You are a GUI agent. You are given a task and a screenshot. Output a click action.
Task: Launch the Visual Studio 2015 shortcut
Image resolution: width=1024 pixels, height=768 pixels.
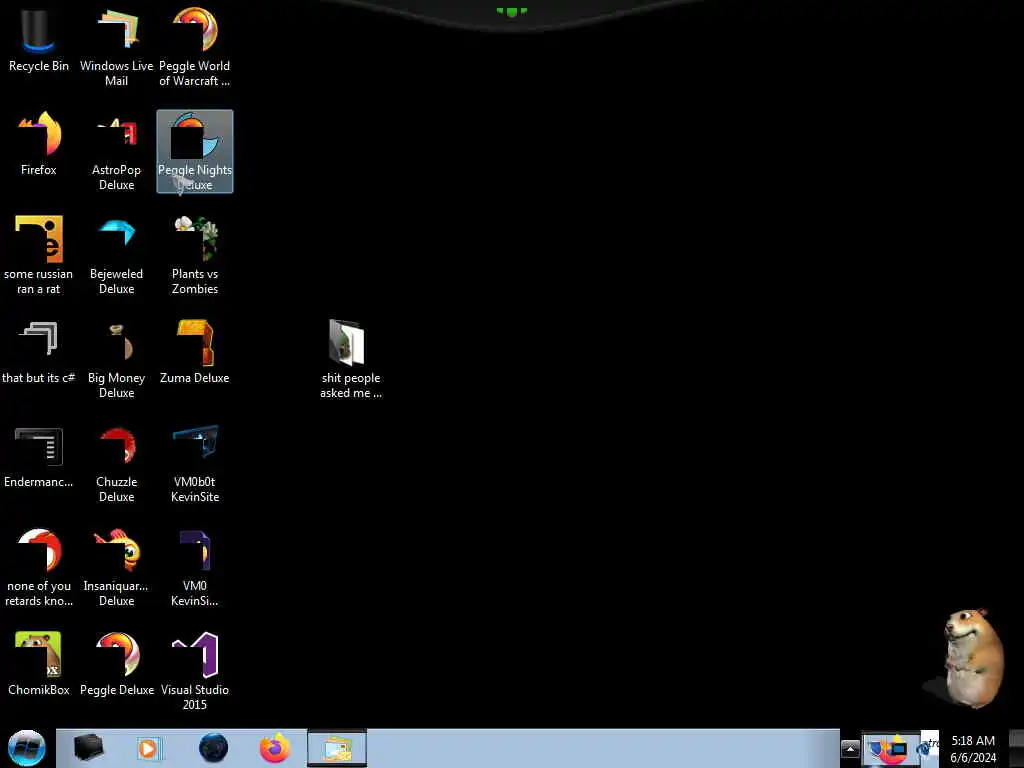pos(195,670)
